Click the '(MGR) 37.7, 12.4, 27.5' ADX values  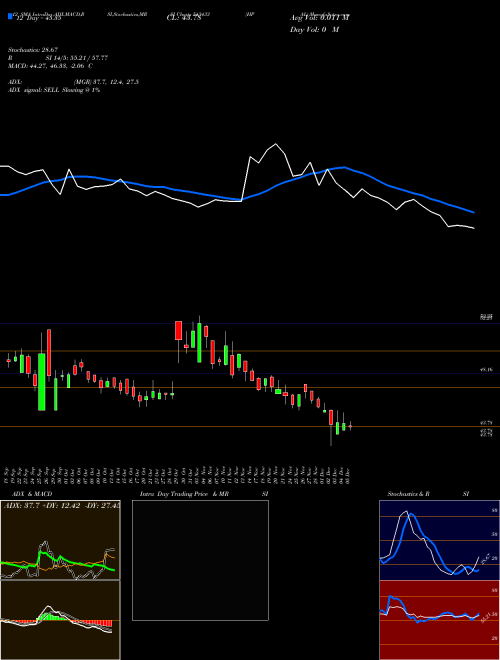click(x=106, y=82)
